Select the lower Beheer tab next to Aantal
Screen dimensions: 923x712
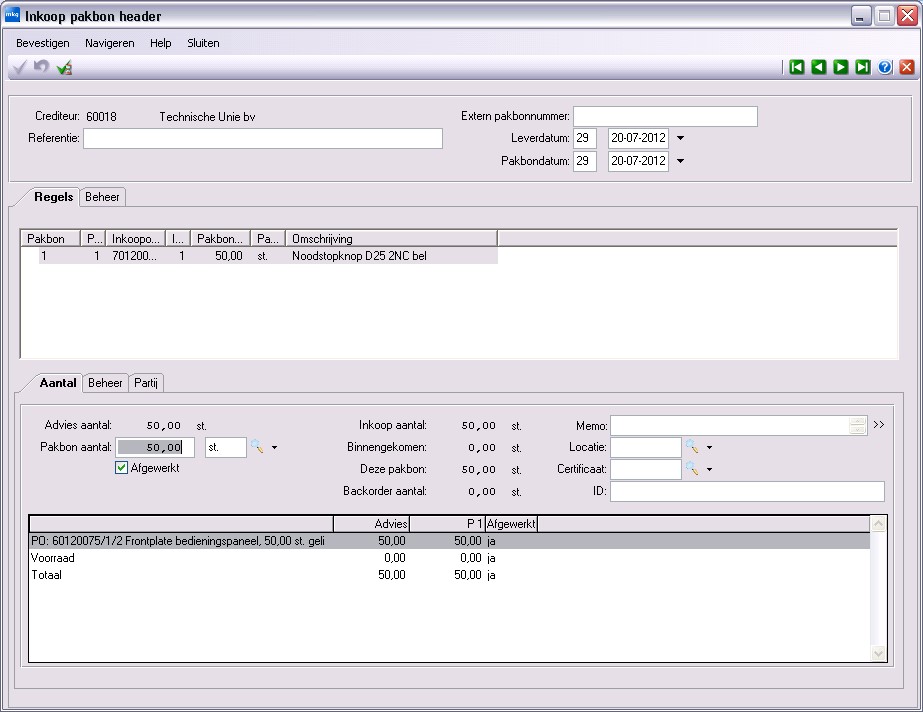[x=105, y=383]
